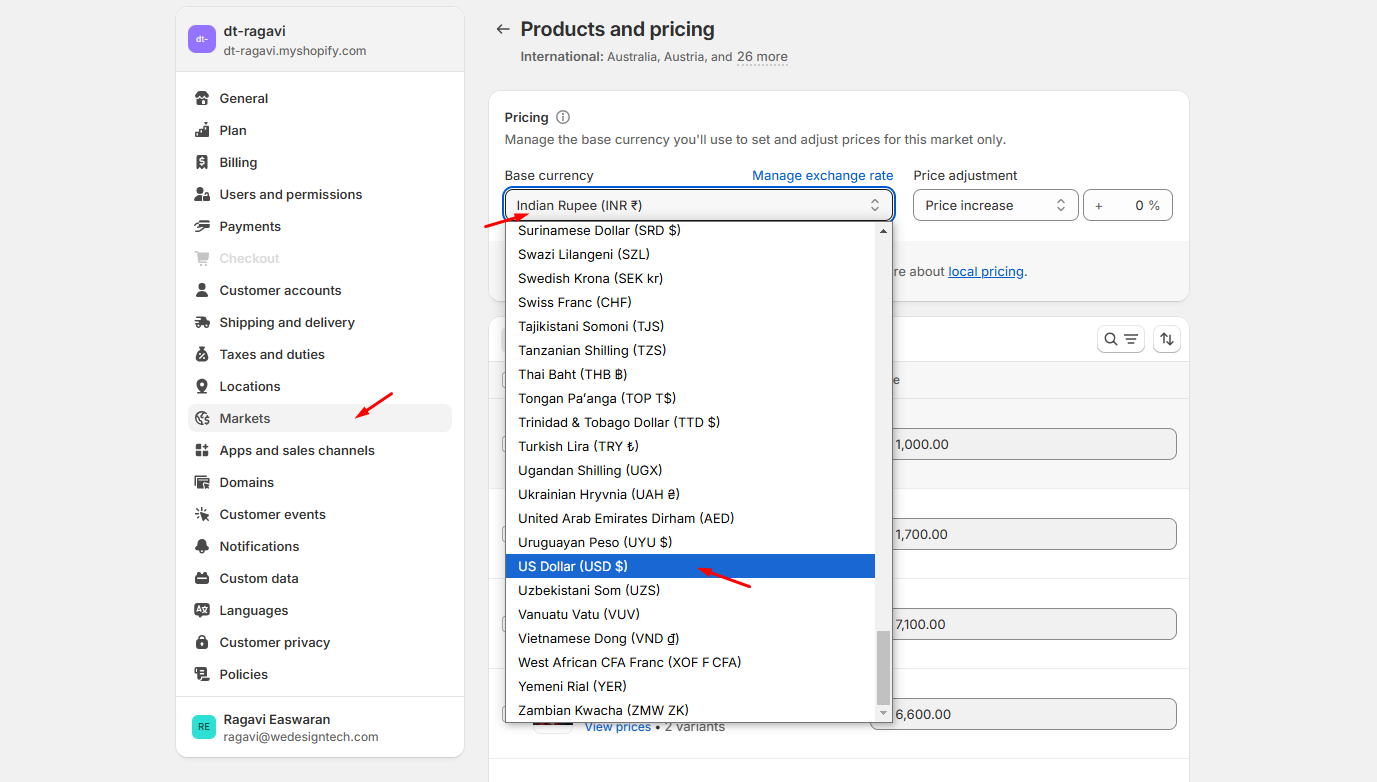Image resolution: width=1377 pixels, height=782 pixels.
Task: Select US Dollar (USD $) from list
Action: [573, 566]
